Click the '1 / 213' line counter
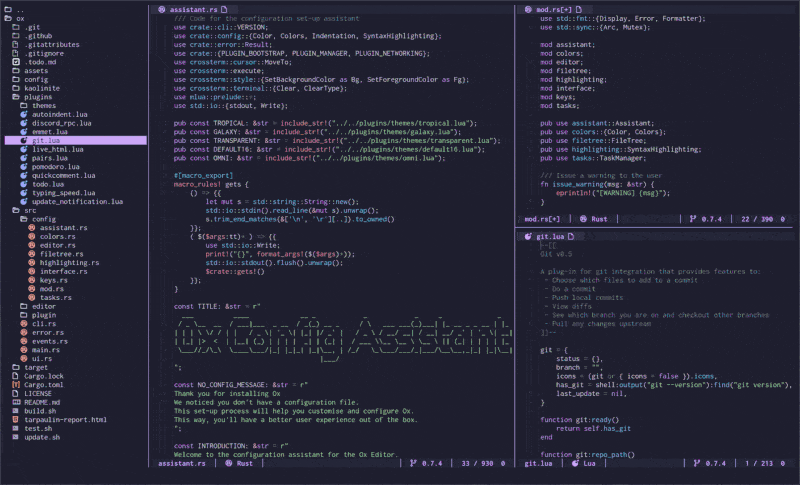This screenshot has height=485, width=800. [x=759, y=463]
